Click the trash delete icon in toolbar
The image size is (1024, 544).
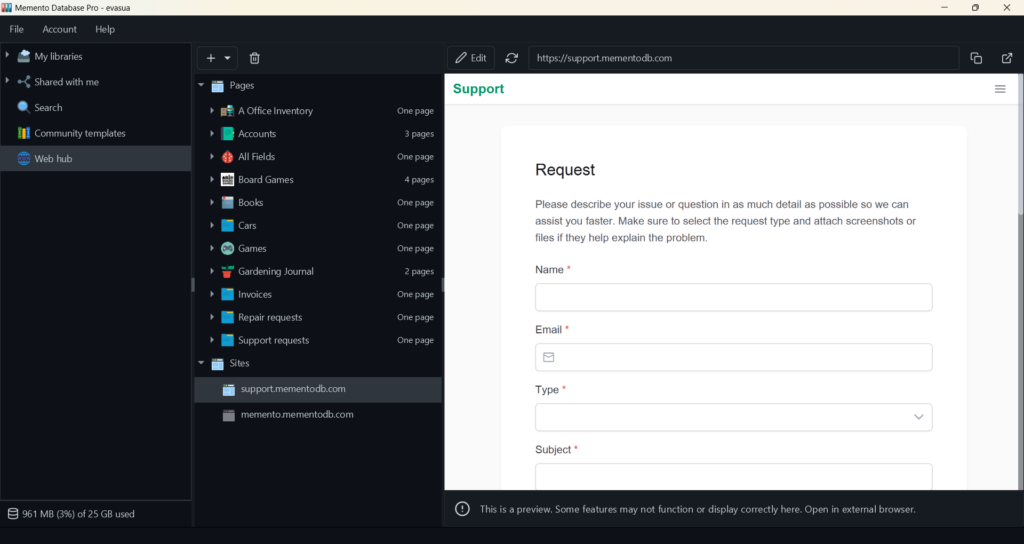(255, 58)
